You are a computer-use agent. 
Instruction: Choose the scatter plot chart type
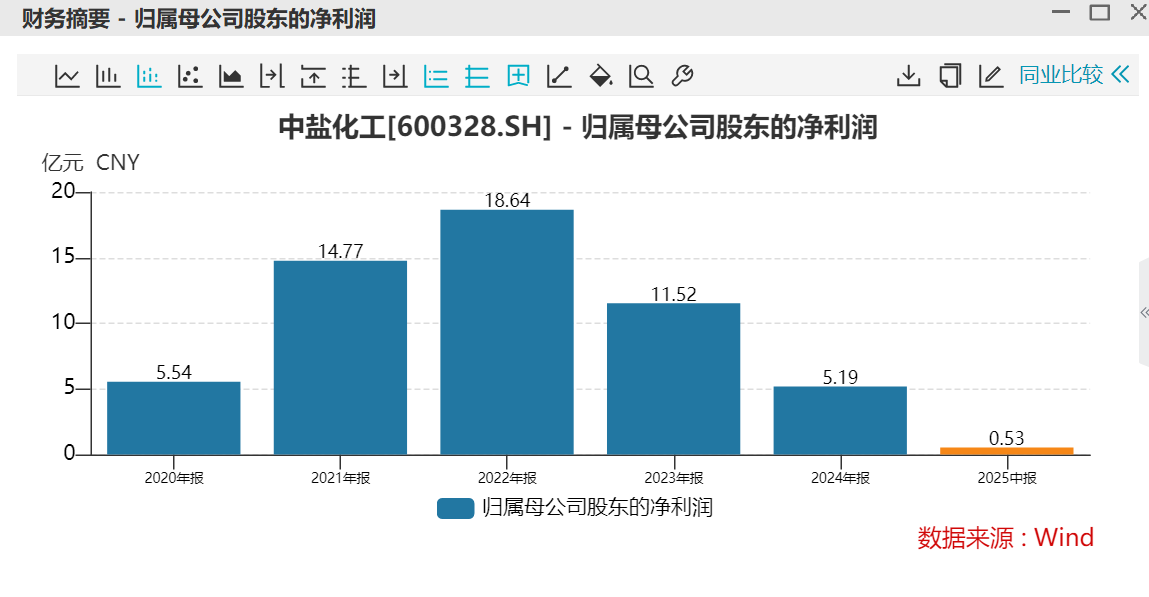[x=190, y=75]
